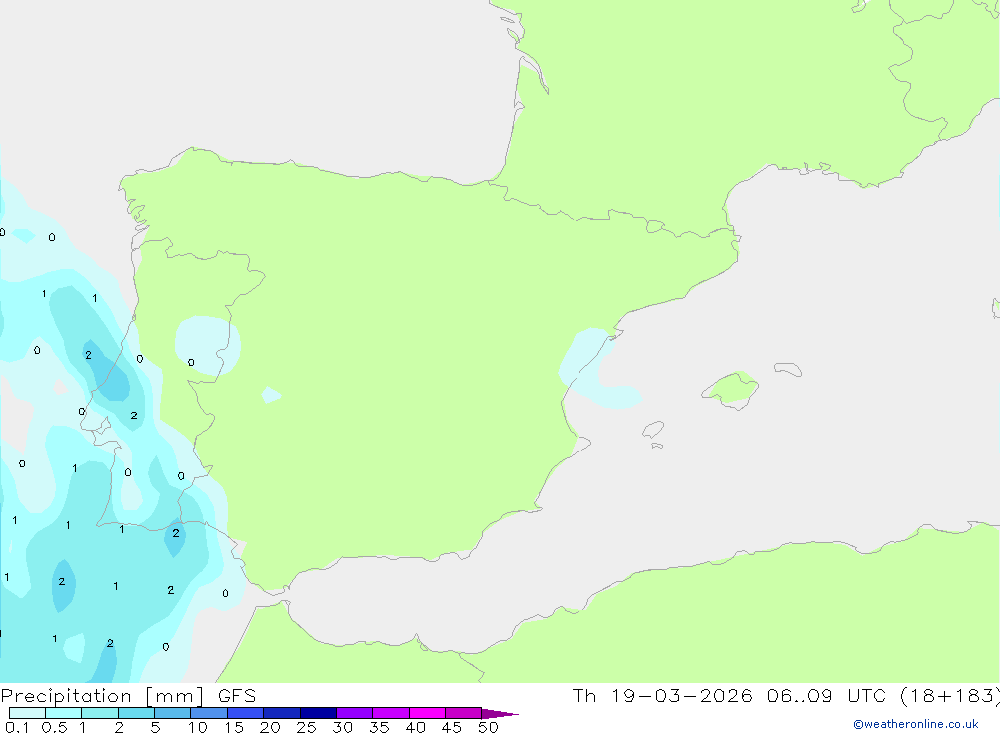Click the 0.5–1 mm legend swatch

(64, 713)
